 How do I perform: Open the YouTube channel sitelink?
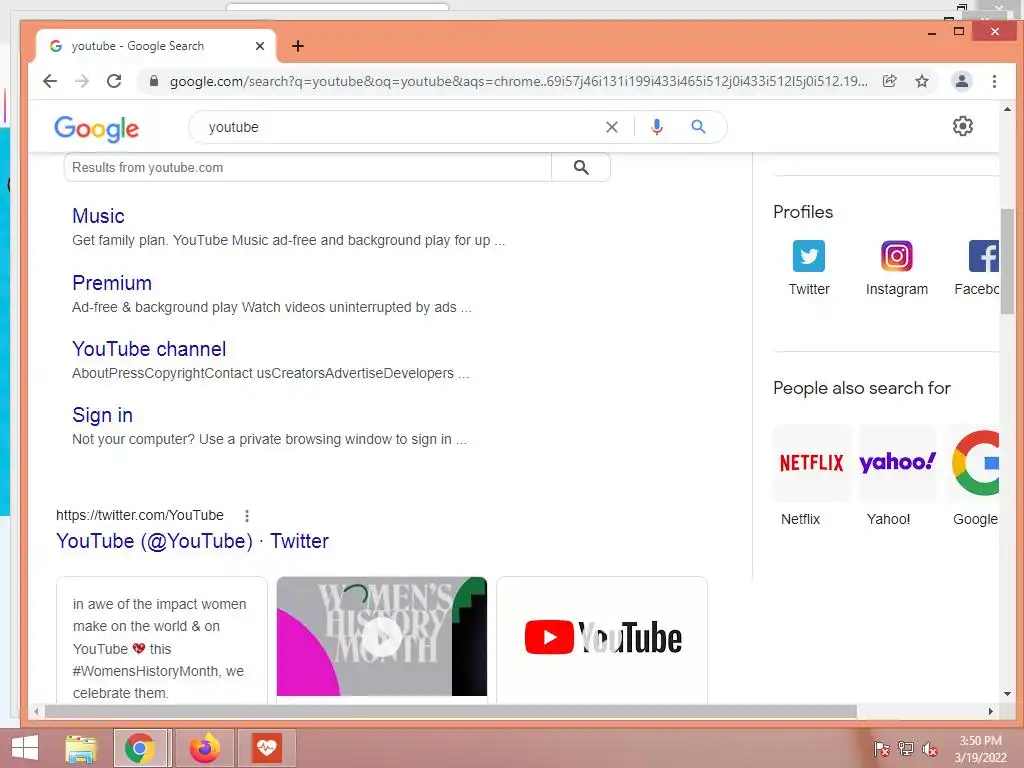[149, 349]
